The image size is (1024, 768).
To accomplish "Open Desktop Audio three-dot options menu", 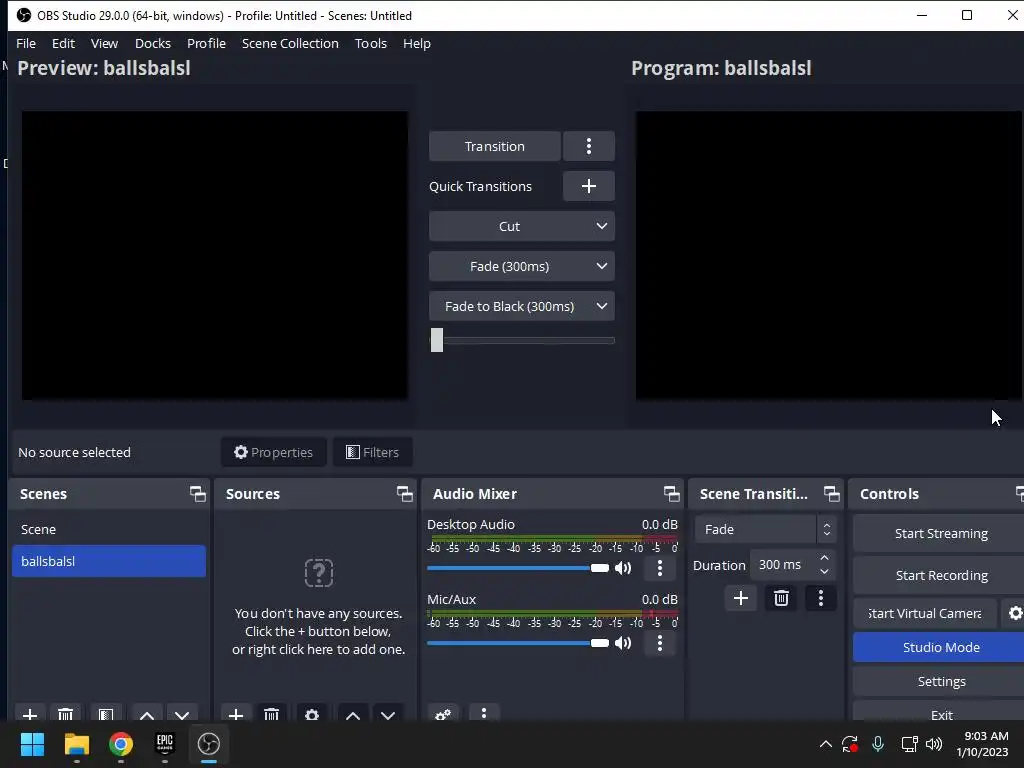I will pos(660,568).
